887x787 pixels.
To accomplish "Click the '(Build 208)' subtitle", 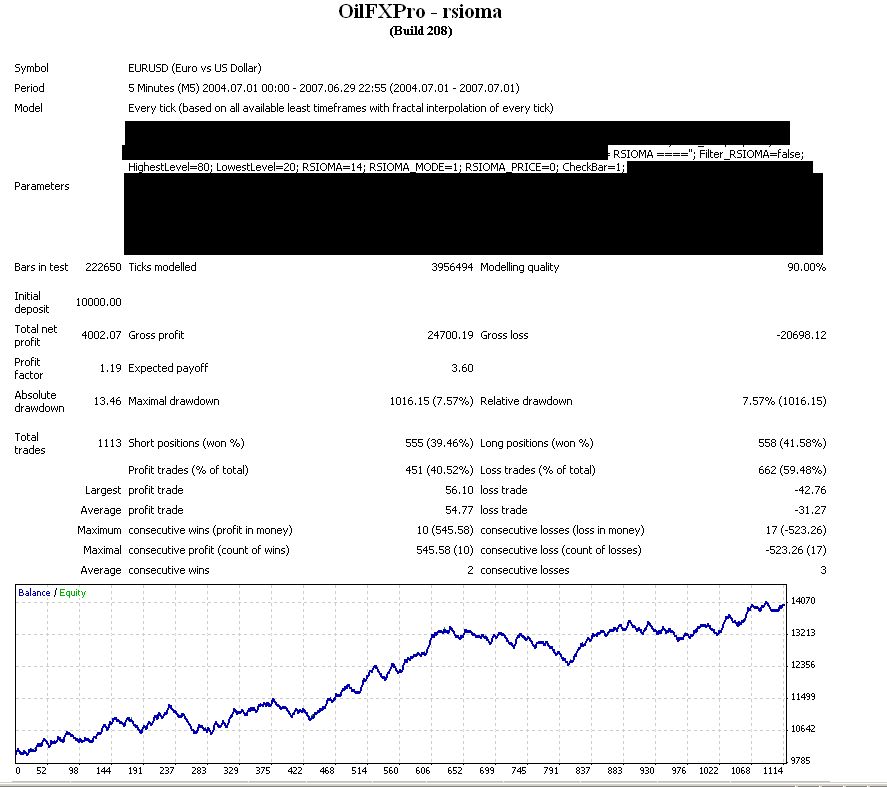I will point(421,31).
